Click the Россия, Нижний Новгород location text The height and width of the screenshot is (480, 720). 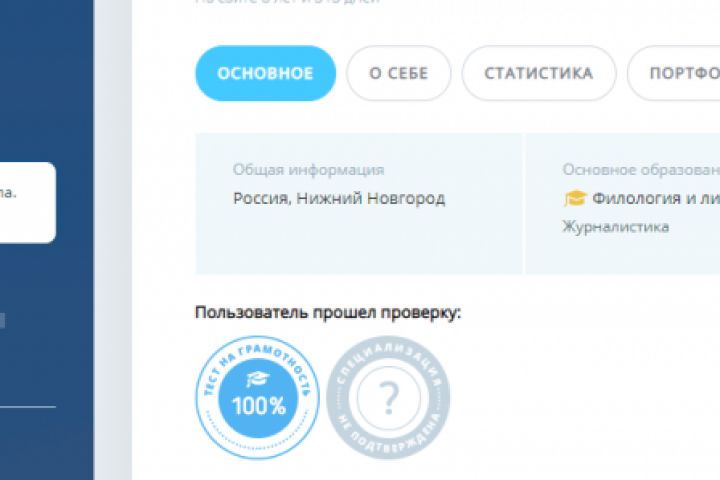pyautogui.click(x=339, y=198)
